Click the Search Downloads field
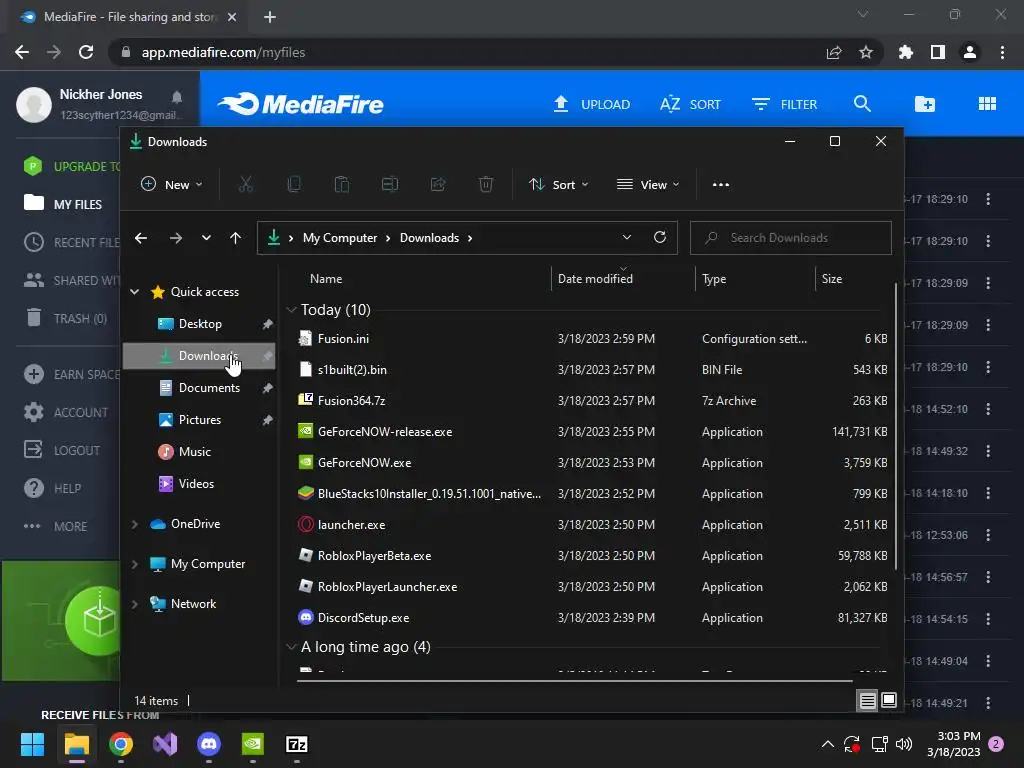Viewport: 1024px width, 768px height. (x=791, y=238)
